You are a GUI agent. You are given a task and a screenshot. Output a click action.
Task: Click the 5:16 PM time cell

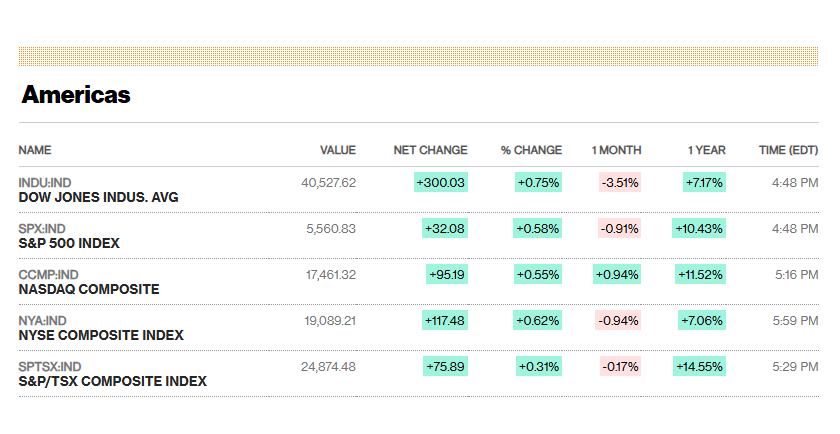pos(797,275)
